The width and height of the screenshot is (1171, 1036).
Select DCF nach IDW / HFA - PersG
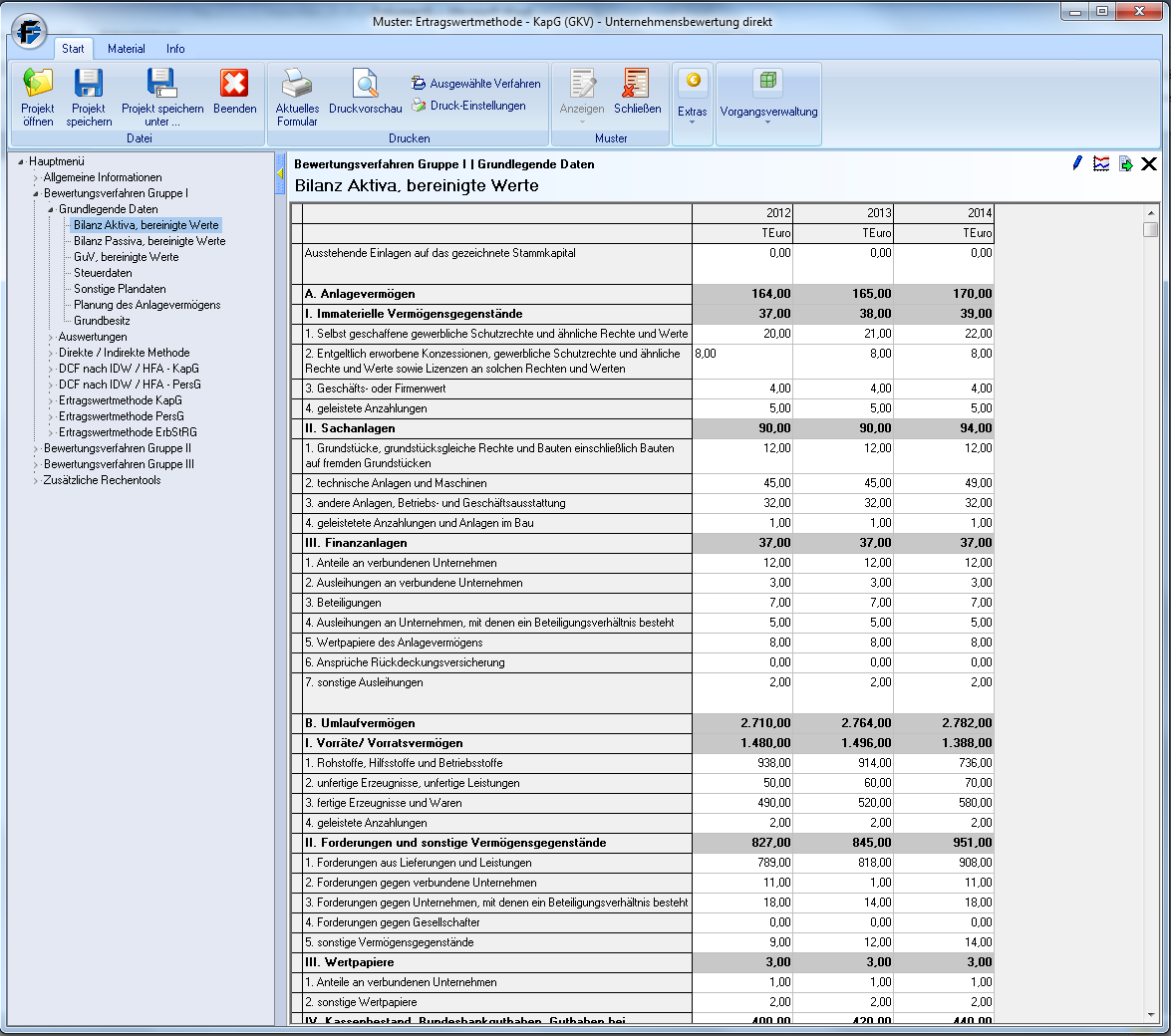(x=130, y=385)
